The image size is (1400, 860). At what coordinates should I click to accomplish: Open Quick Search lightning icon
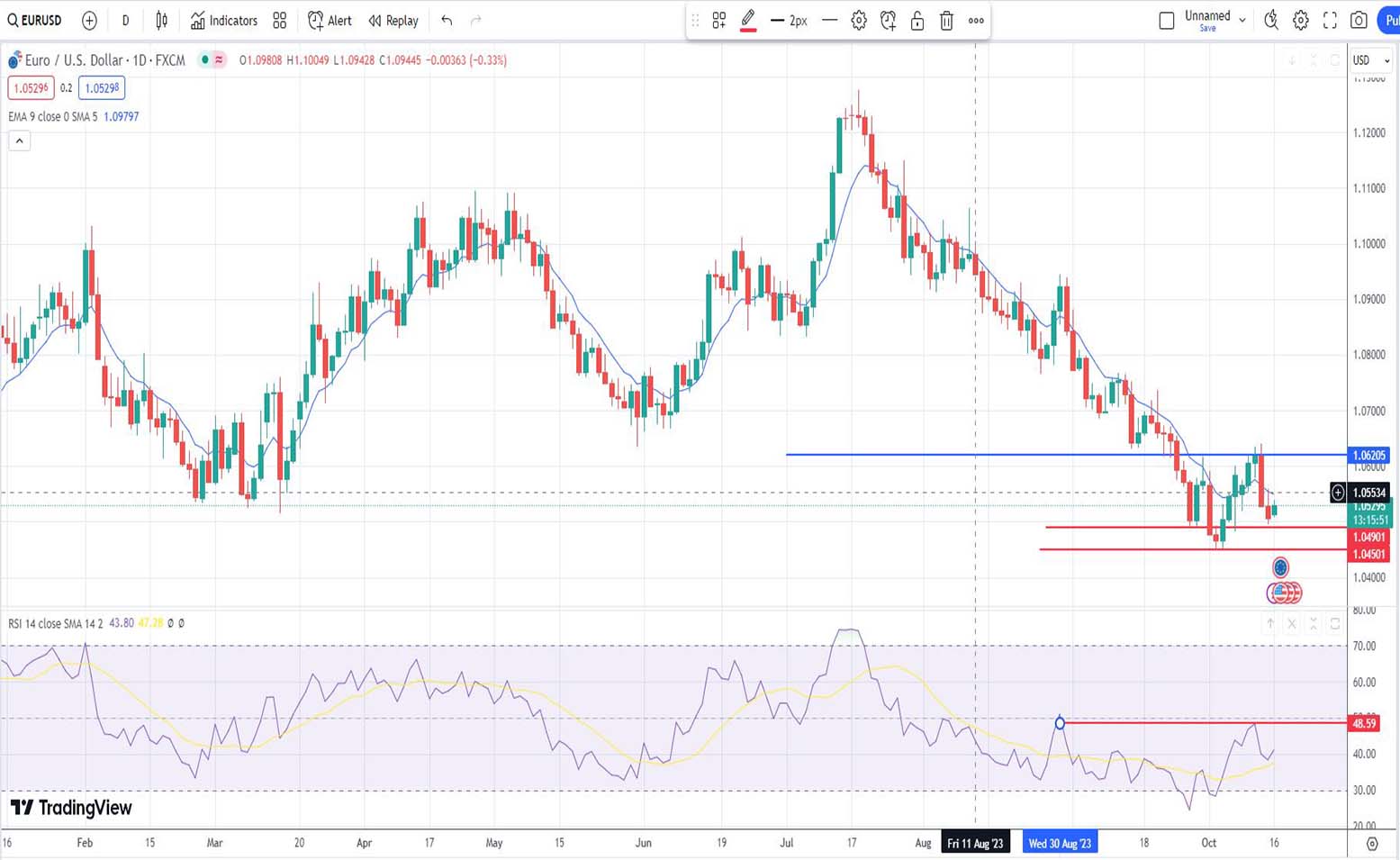(x=1271, y=20)
